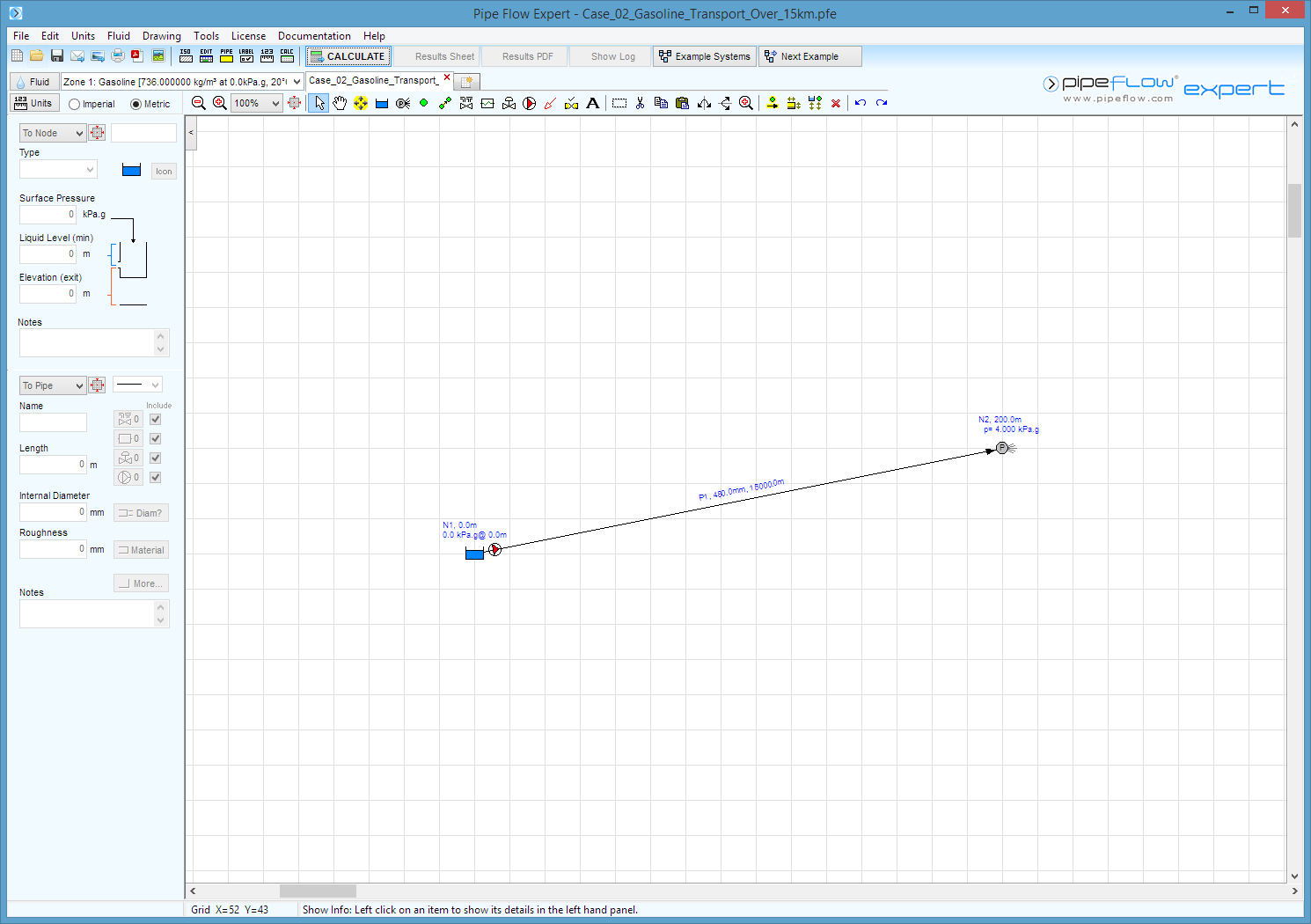
Task: Select the blue tank tool
Action: [382, 103]
